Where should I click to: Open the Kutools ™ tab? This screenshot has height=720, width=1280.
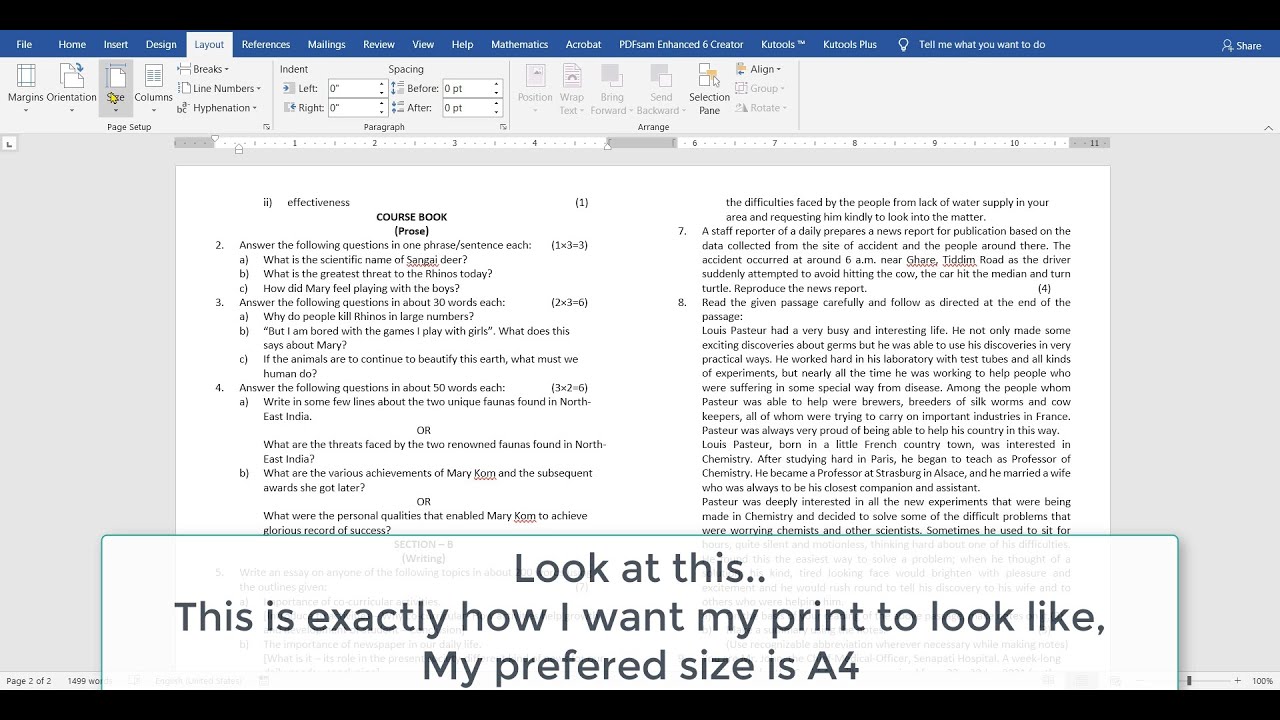pyautogui.click(x=783, y=44)
